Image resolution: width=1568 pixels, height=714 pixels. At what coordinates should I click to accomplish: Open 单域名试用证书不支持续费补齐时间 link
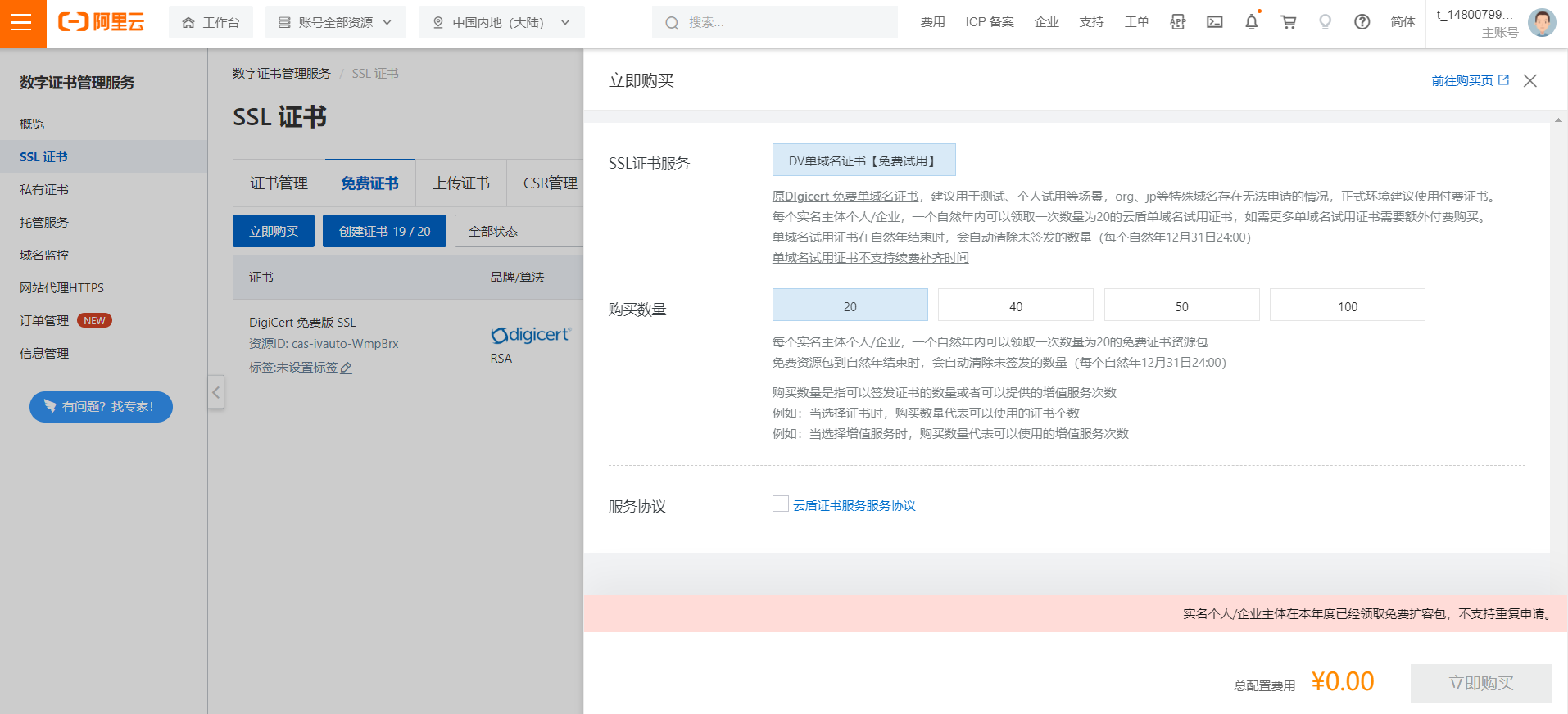click(870, 258)
